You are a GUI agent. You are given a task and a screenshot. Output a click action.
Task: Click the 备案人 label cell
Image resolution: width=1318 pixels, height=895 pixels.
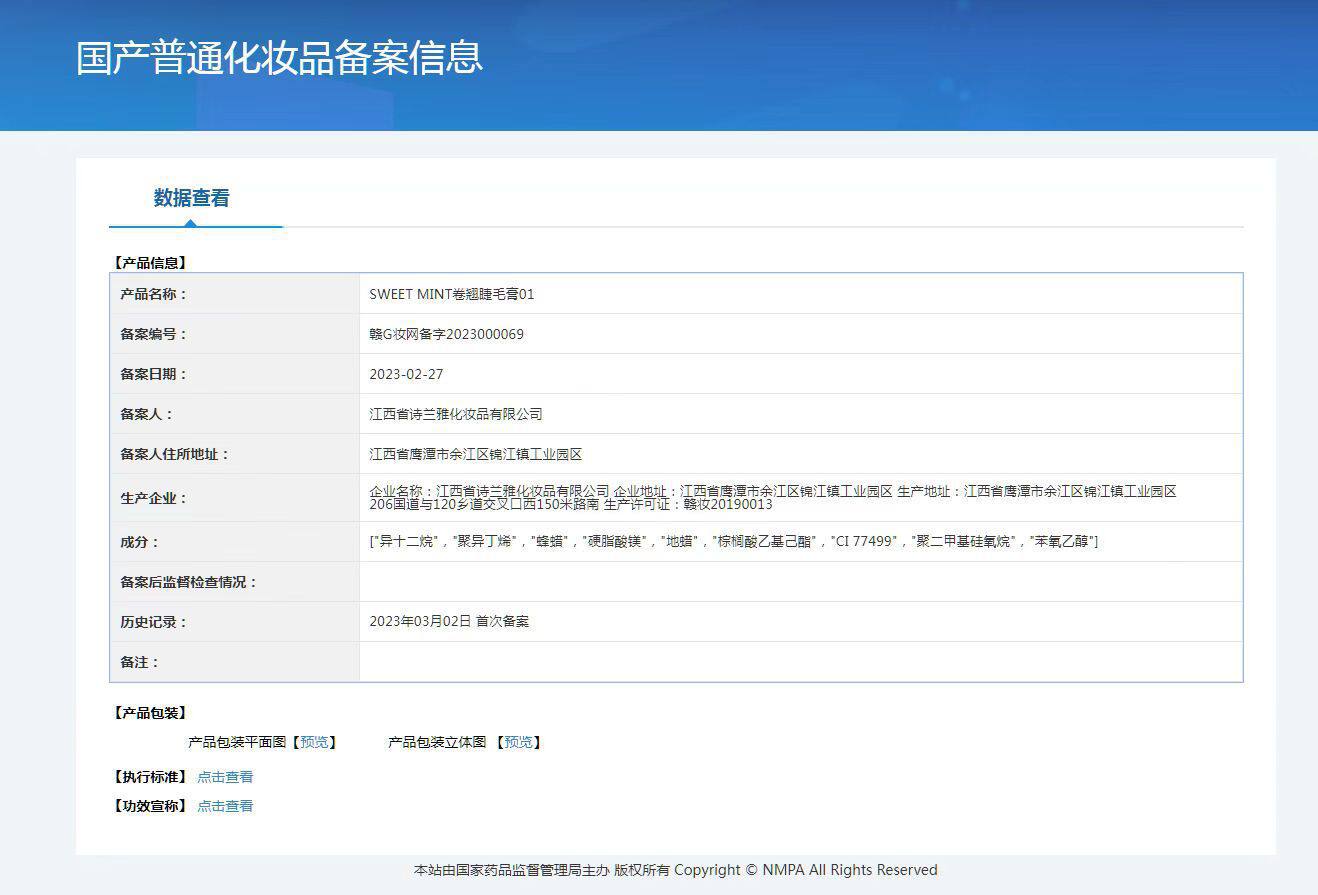235,414
